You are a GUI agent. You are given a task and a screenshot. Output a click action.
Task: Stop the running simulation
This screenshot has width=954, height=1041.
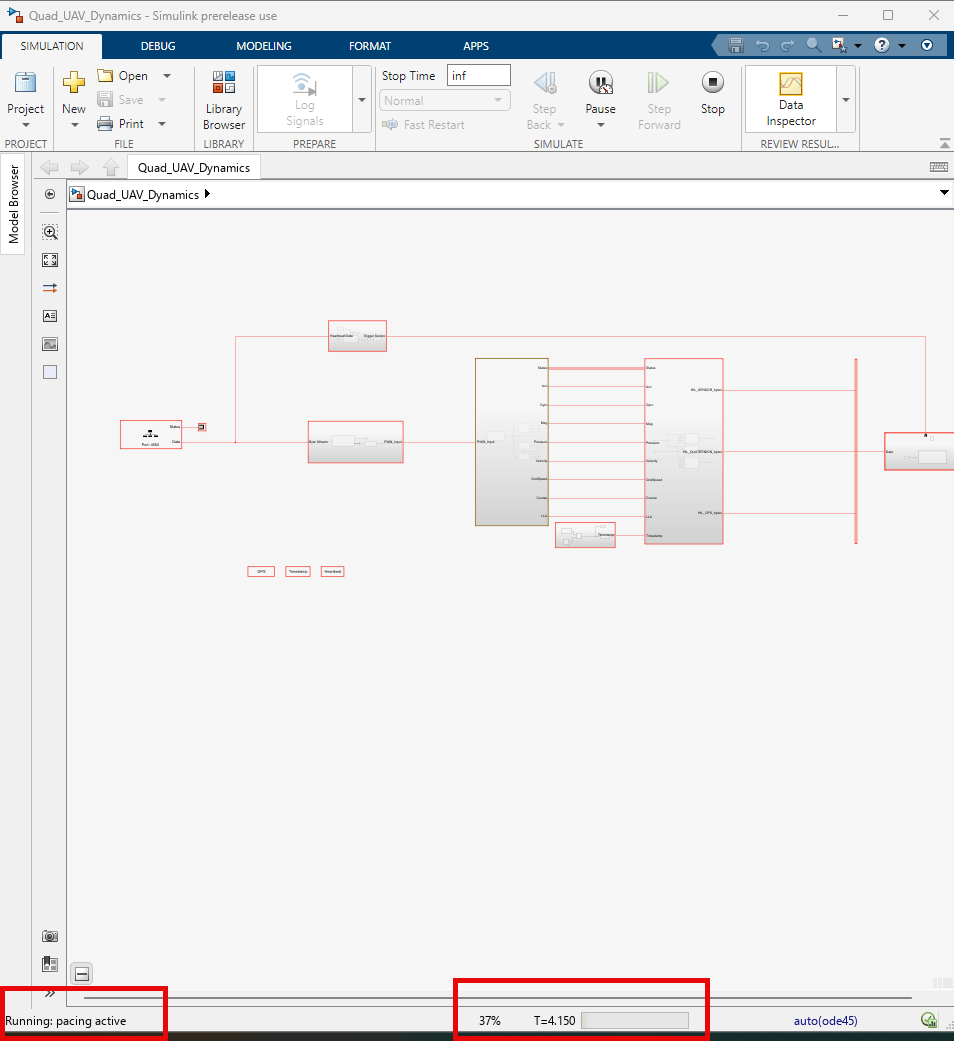tap(712, 93)
